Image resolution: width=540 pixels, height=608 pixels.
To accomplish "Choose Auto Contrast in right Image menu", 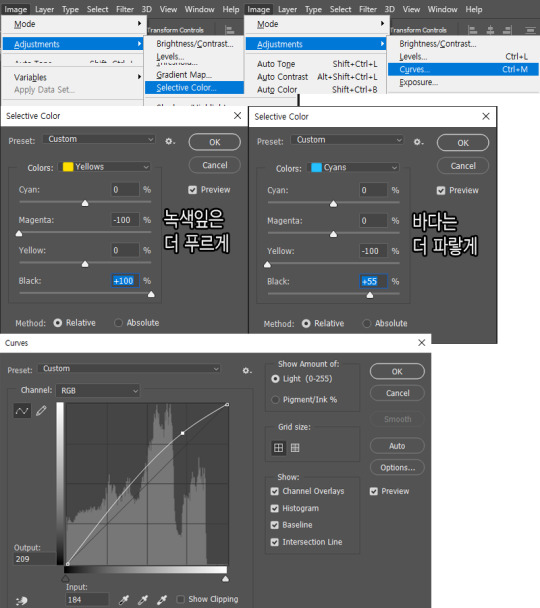I will pyautogui.click(x=317, y=77).
